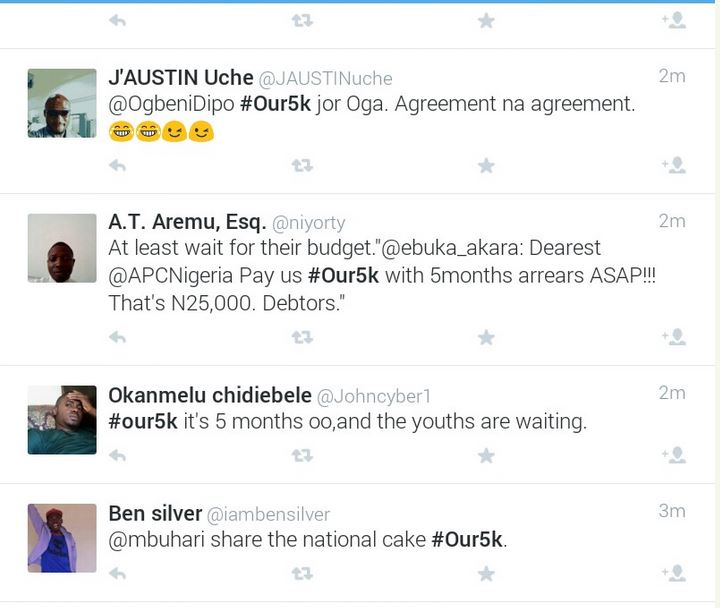720x608 pixels.
Task: Reply to Ben silver's tweet
Action: (x=118, y=574)
